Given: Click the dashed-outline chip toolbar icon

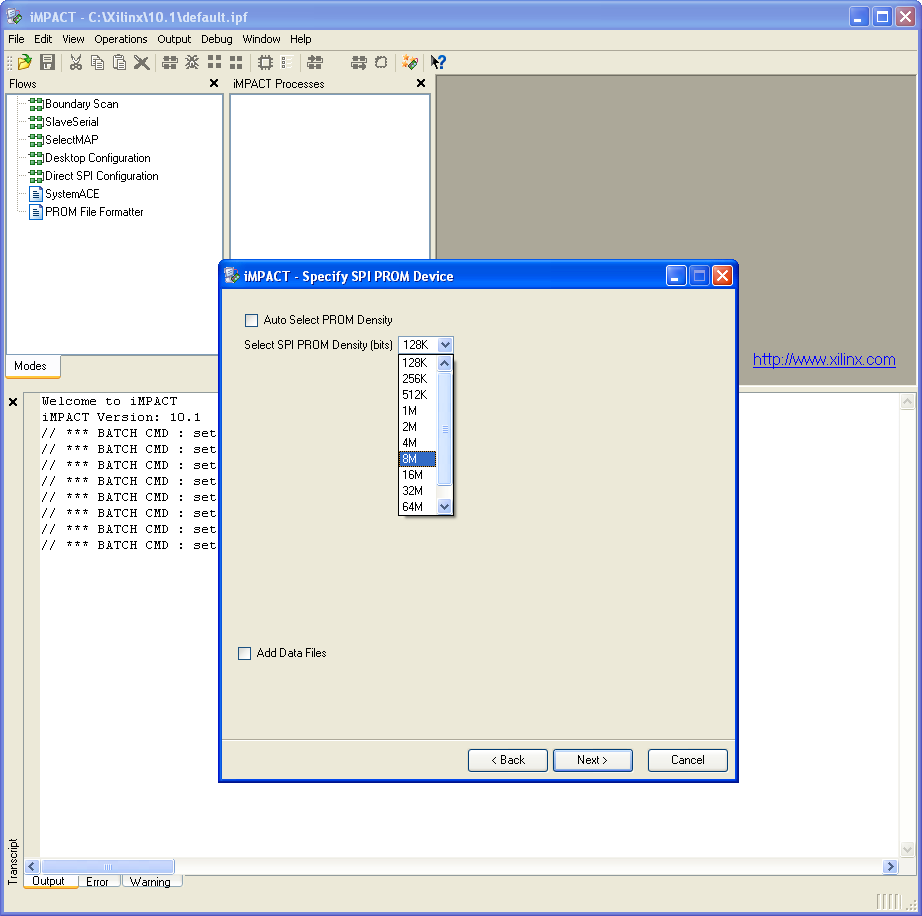Looking at the screenshot, I should (381, 62).
